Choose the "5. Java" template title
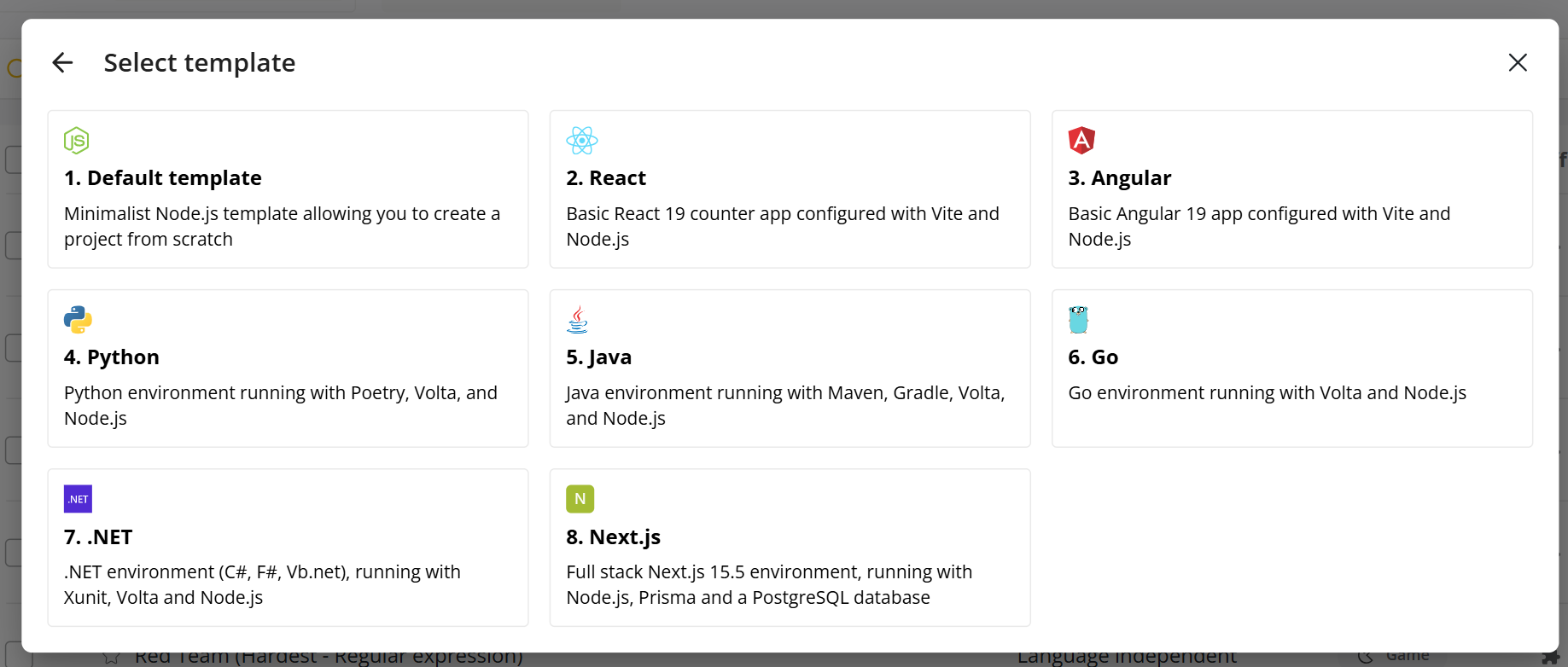 pos(599,357)
